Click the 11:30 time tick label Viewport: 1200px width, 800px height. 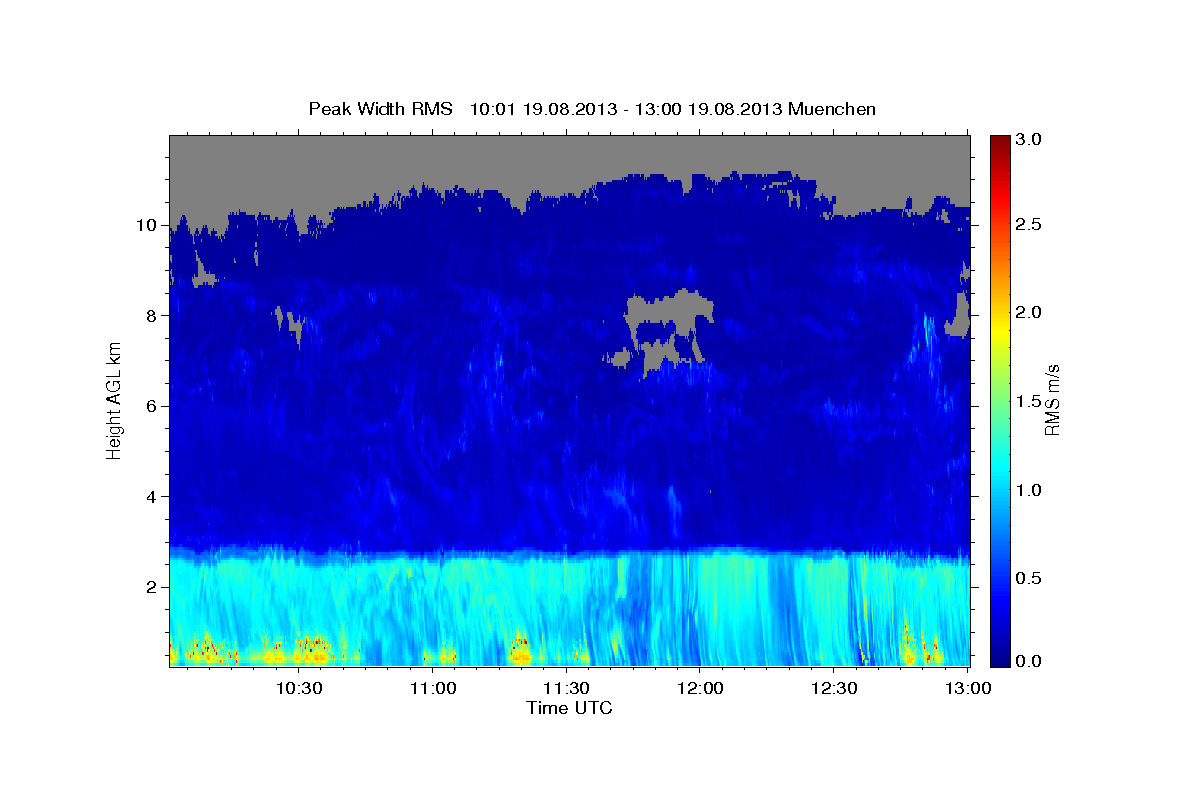pyautogui.click(x=567, y=688)
